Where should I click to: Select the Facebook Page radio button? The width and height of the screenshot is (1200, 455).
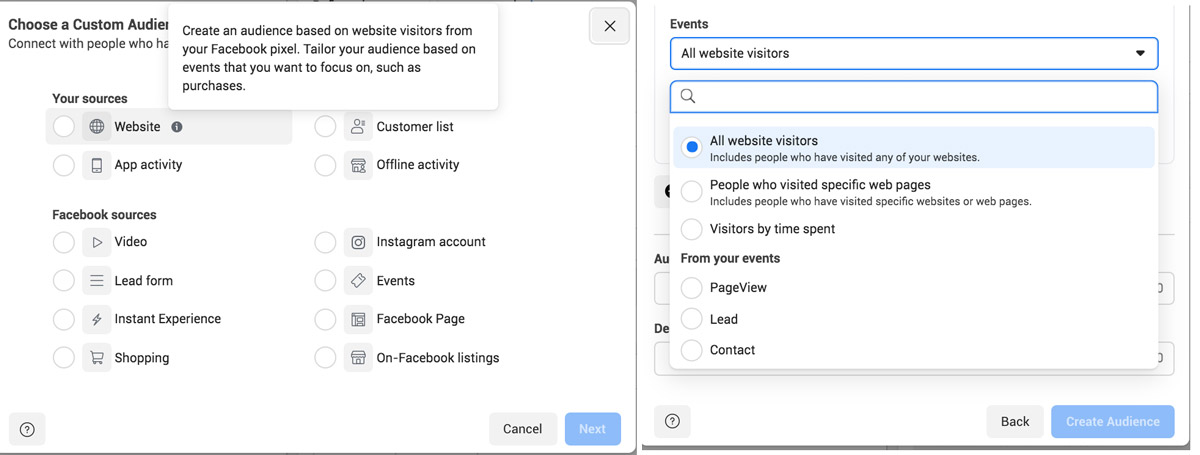coord(325,319)
